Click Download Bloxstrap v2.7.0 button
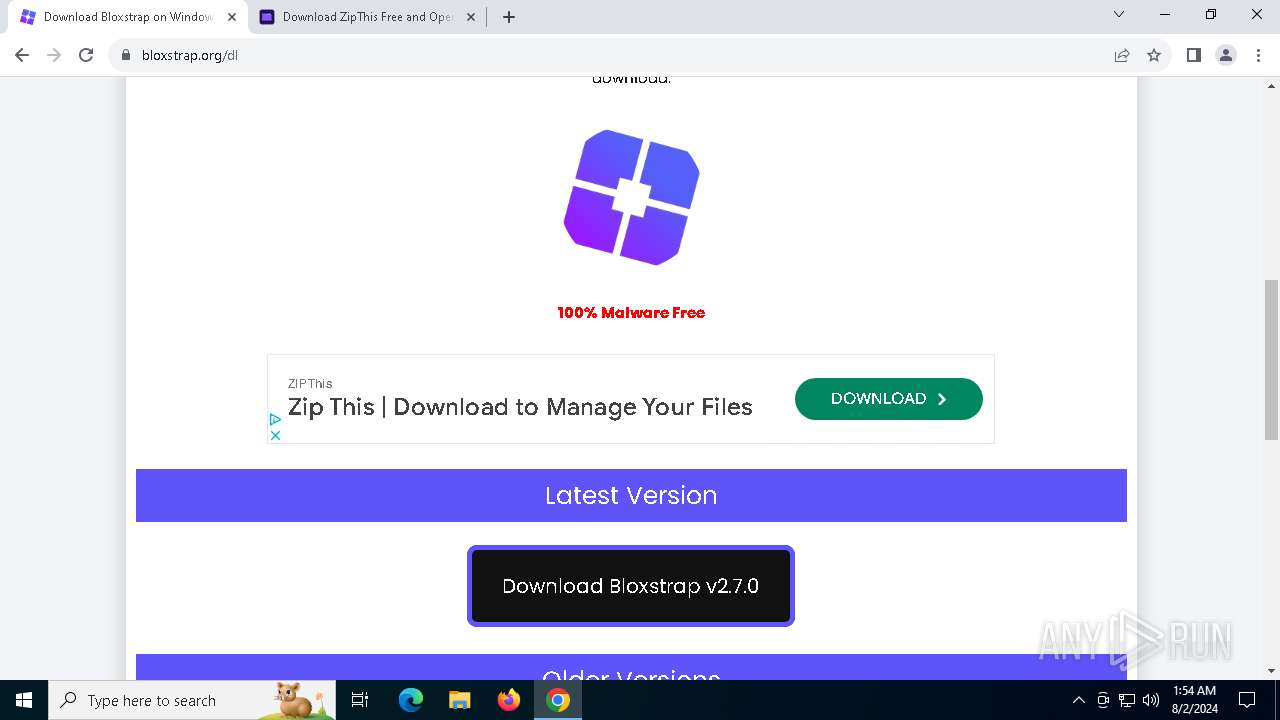 tap(631, 586)
